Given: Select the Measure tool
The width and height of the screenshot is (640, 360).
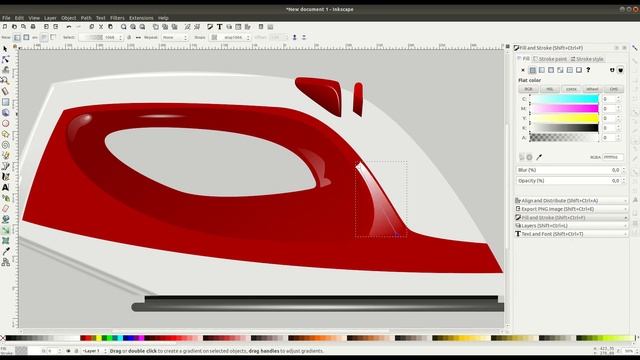Looking at the screenshot, I should click(x=5, y=91).
